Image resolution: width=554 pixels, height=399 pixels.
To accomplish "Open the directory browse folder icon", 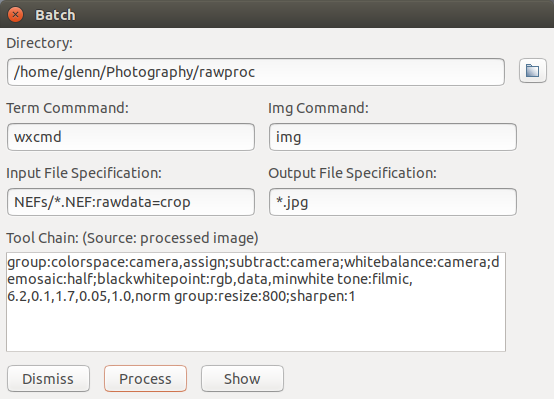I will click(533, 71).
